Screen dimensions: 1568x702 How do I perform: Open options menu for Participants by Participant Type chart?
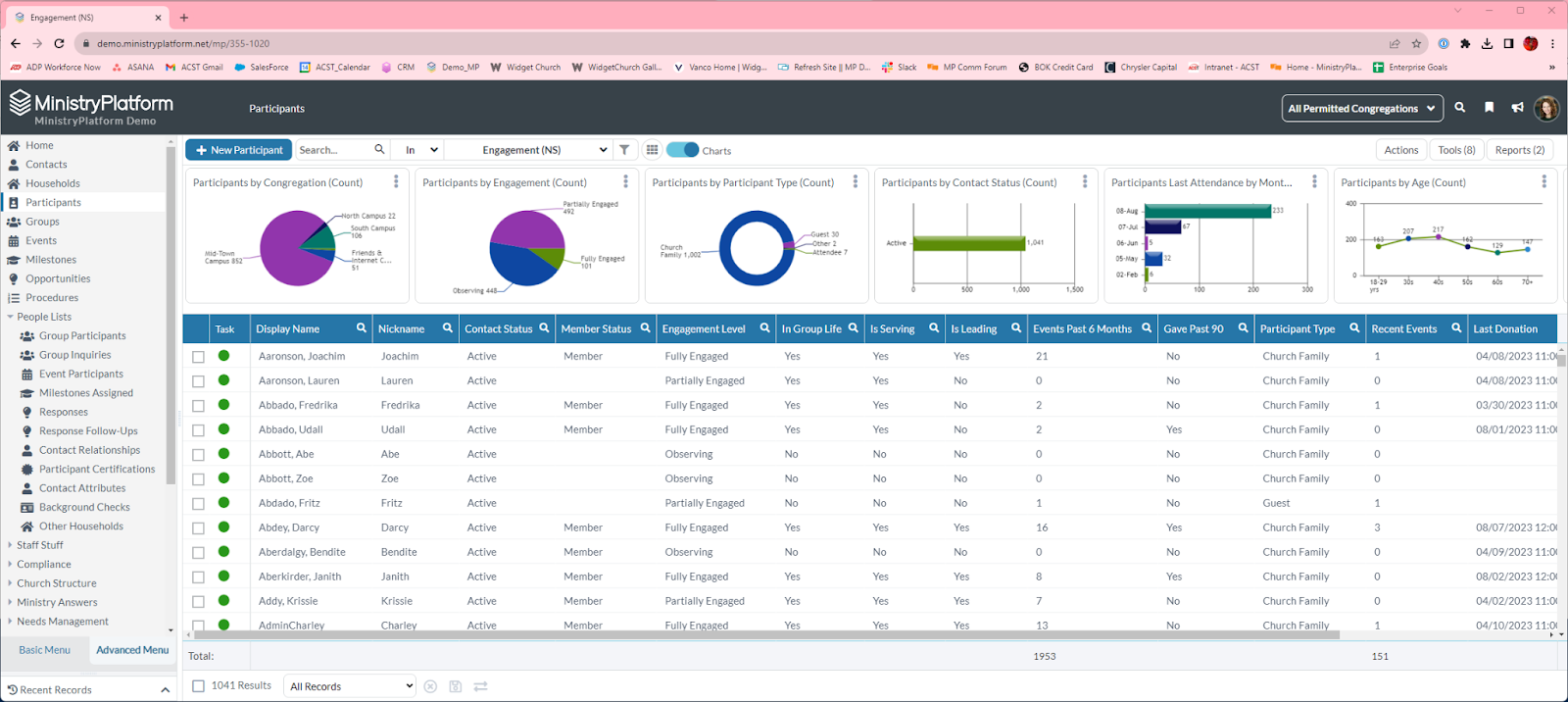tap(856, 181)
